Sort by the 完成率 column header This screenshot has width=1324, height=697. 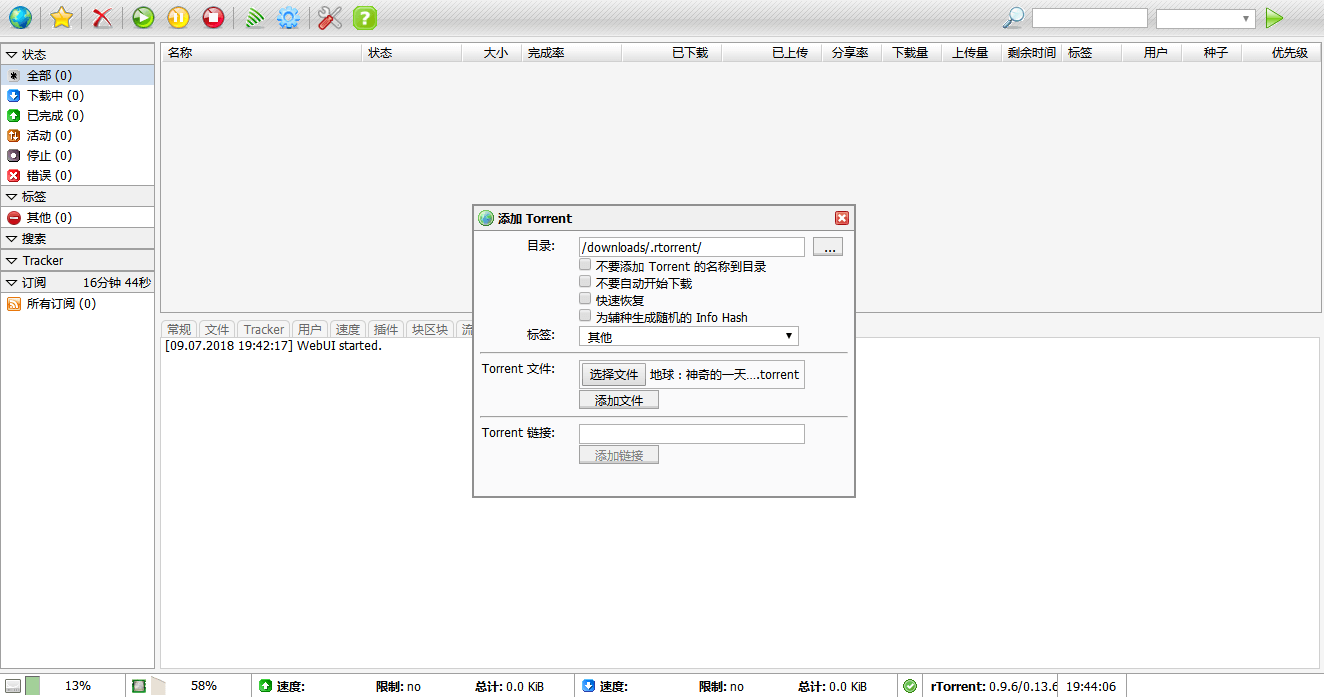571,53
